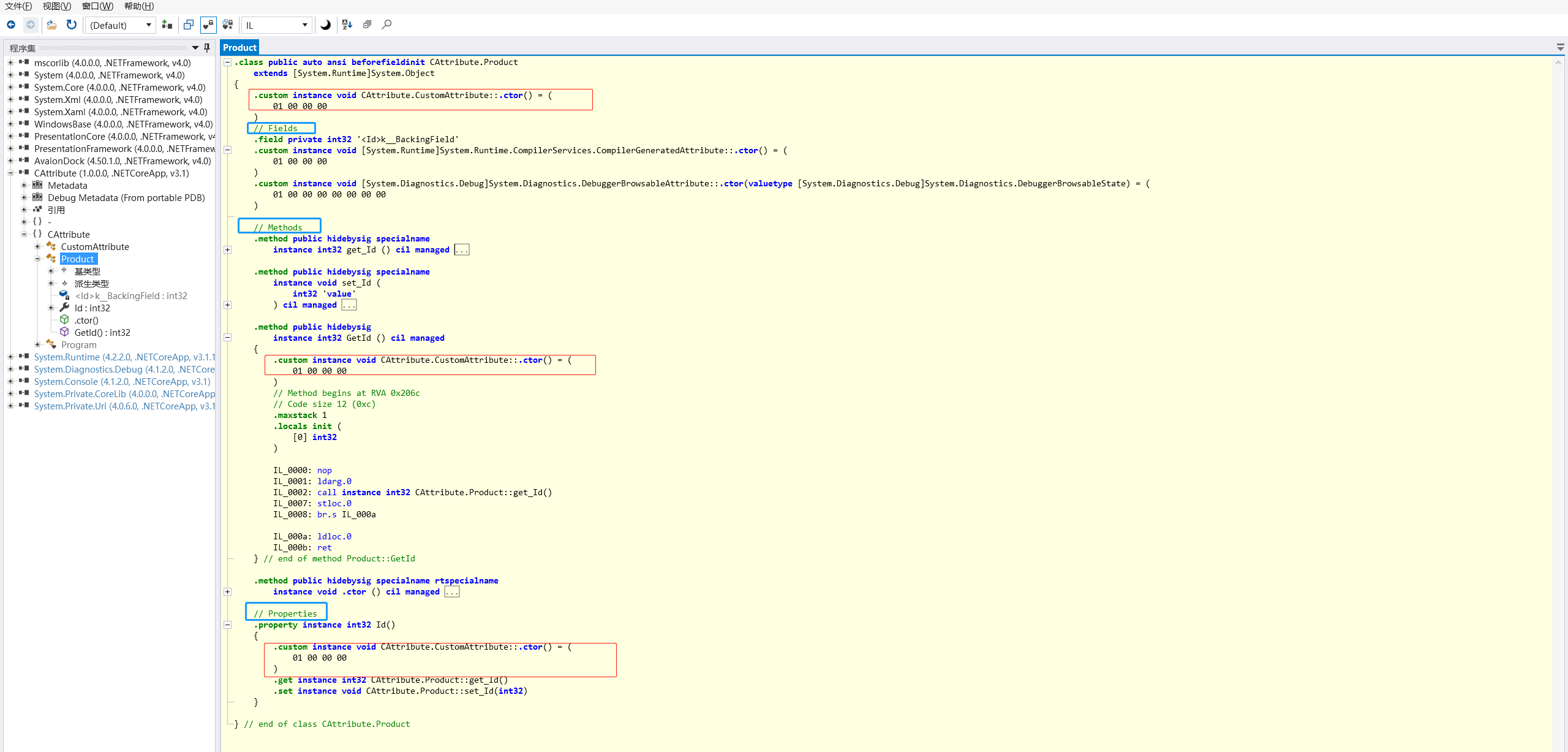
Task: Click the collapse all tree nodes icon
Action: (367, 25)
